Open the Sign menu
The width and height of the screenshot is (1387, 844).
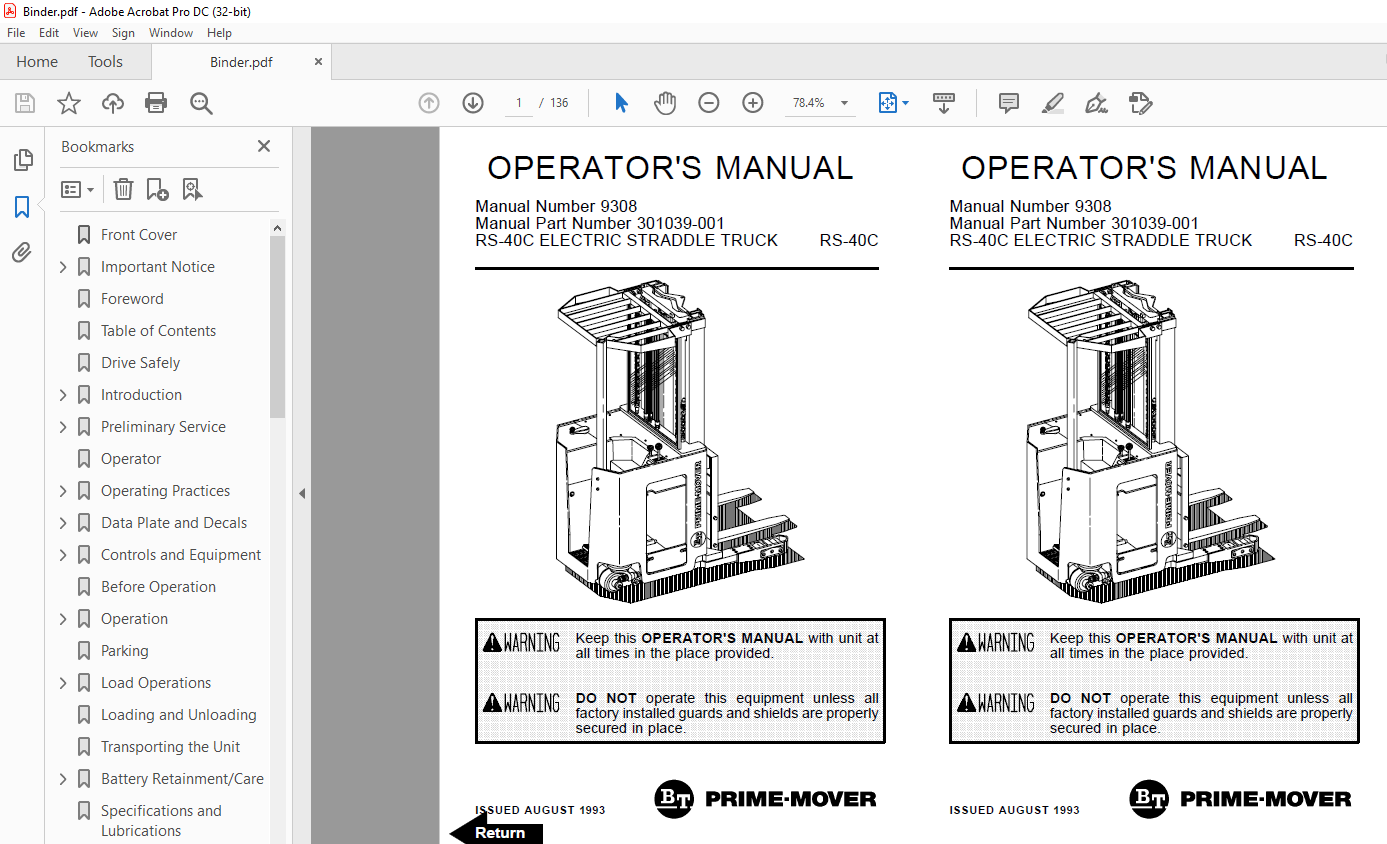tap(123, 33)
